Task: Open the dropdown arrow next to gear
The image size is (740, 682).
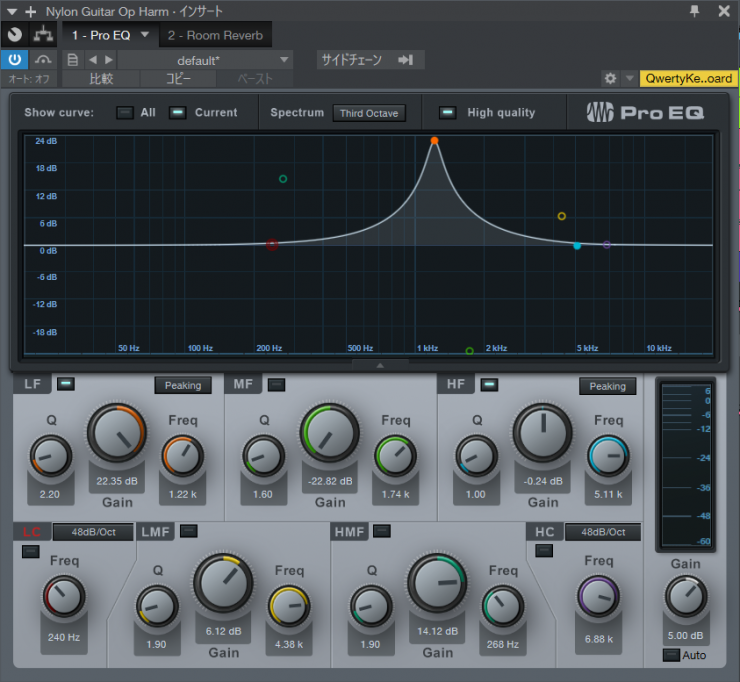Action: point(630,78)
